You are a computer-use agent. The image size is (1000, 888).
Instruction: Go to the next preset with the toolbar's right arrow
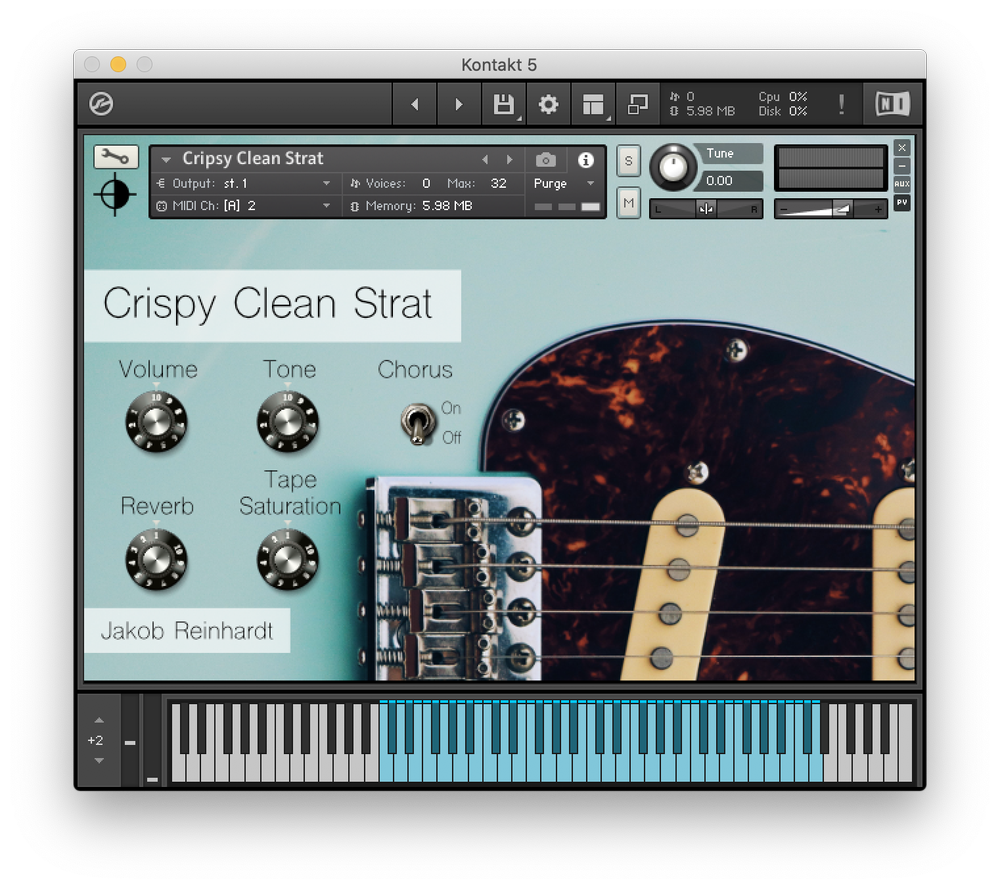click(459, 104)
